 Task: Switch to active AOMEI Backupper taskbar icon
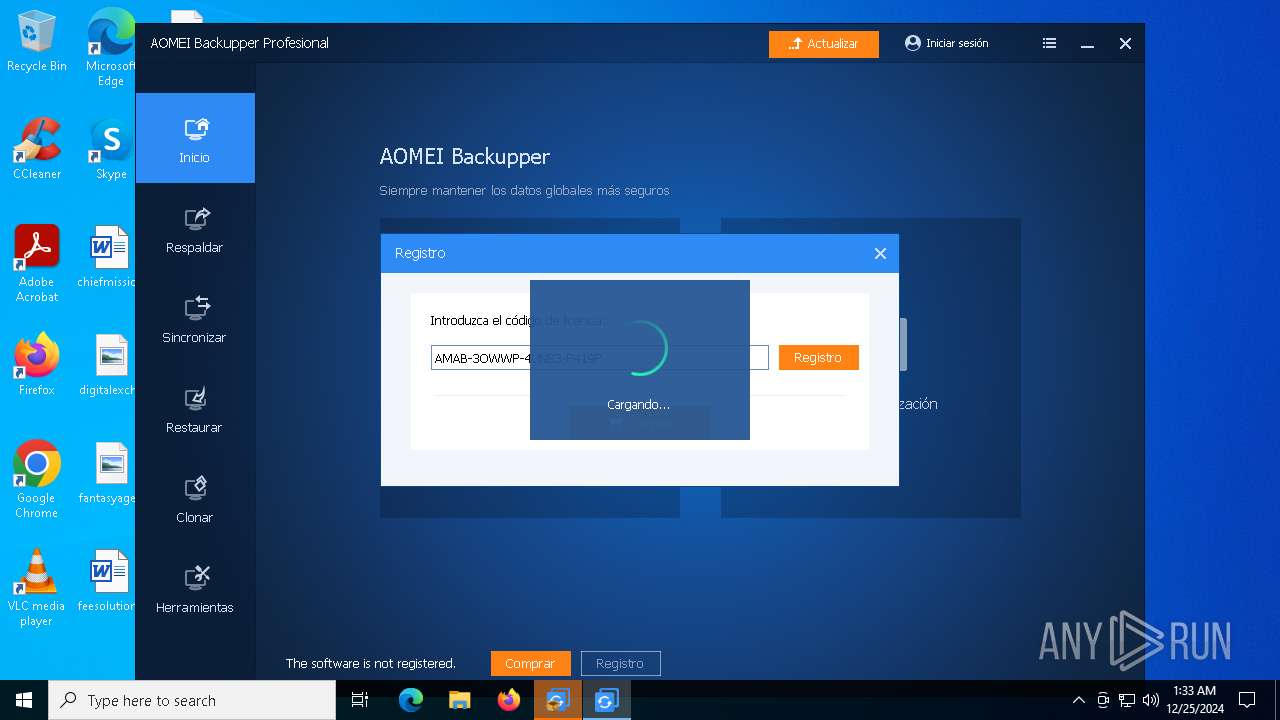point(606,700)
